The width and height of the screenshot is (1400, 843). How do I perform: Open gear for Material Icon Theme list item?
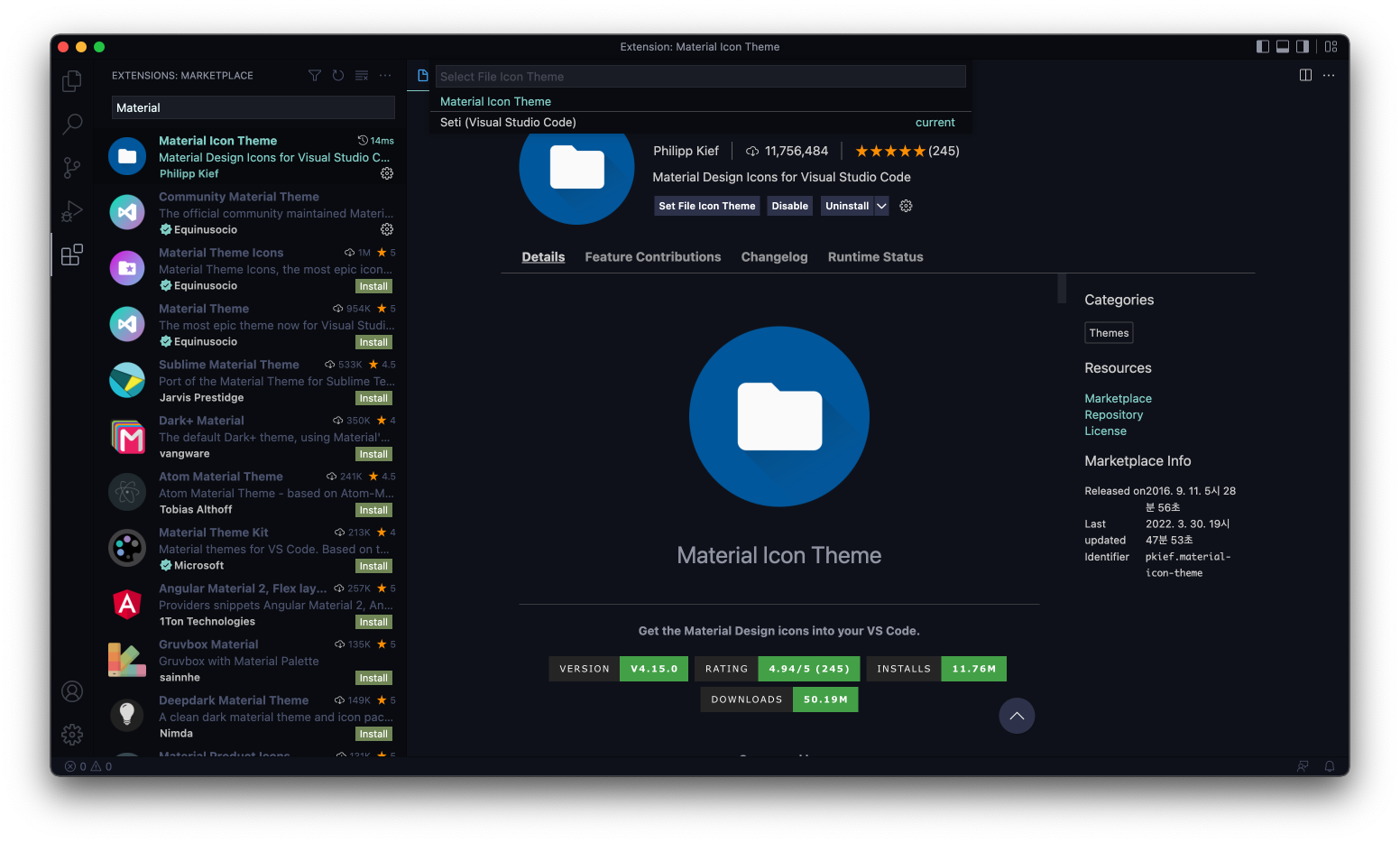coord(387,173)
